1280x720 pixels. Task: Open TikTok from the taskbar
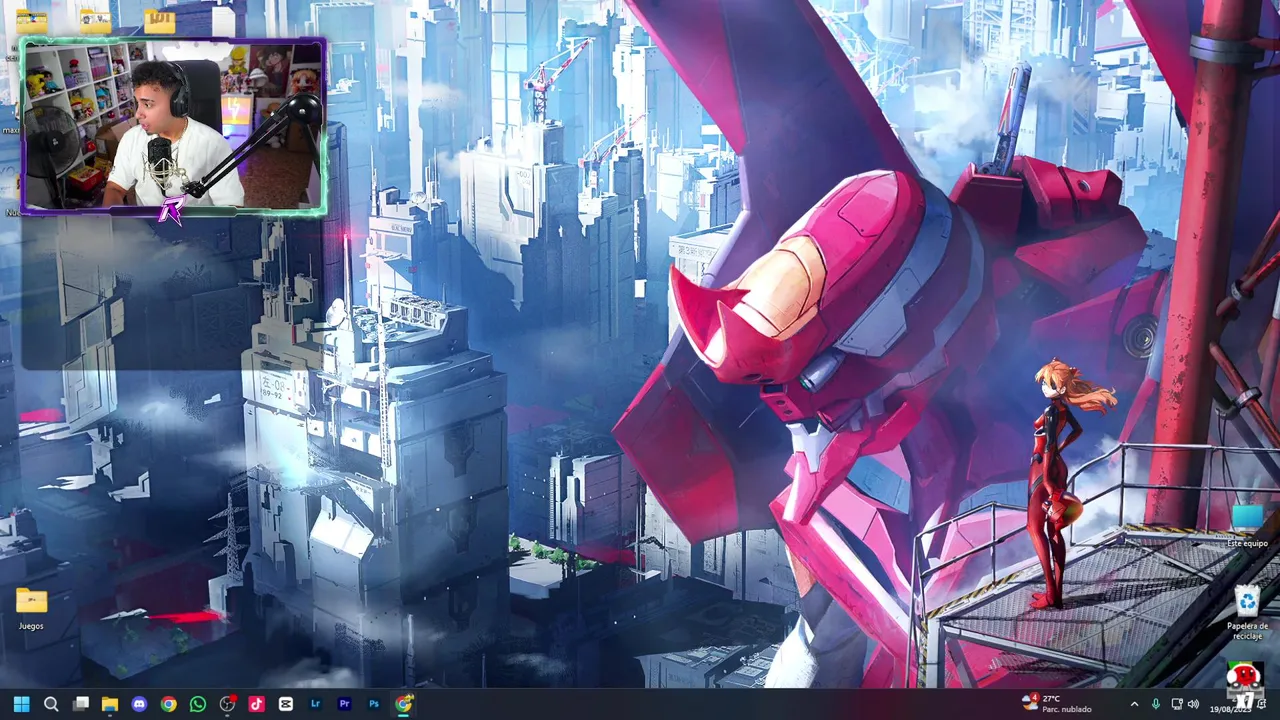point(256,704)
